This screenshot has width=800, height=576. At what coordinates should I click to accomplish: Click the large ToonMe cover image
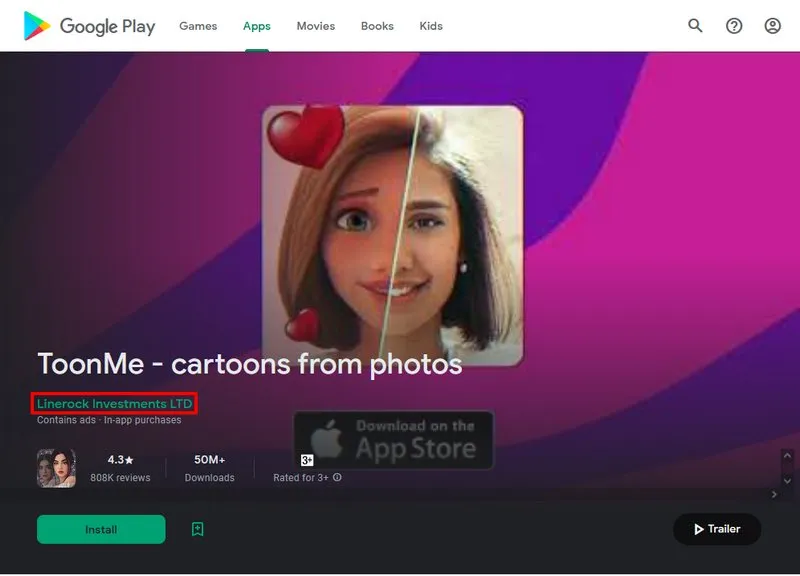point(392,235)
